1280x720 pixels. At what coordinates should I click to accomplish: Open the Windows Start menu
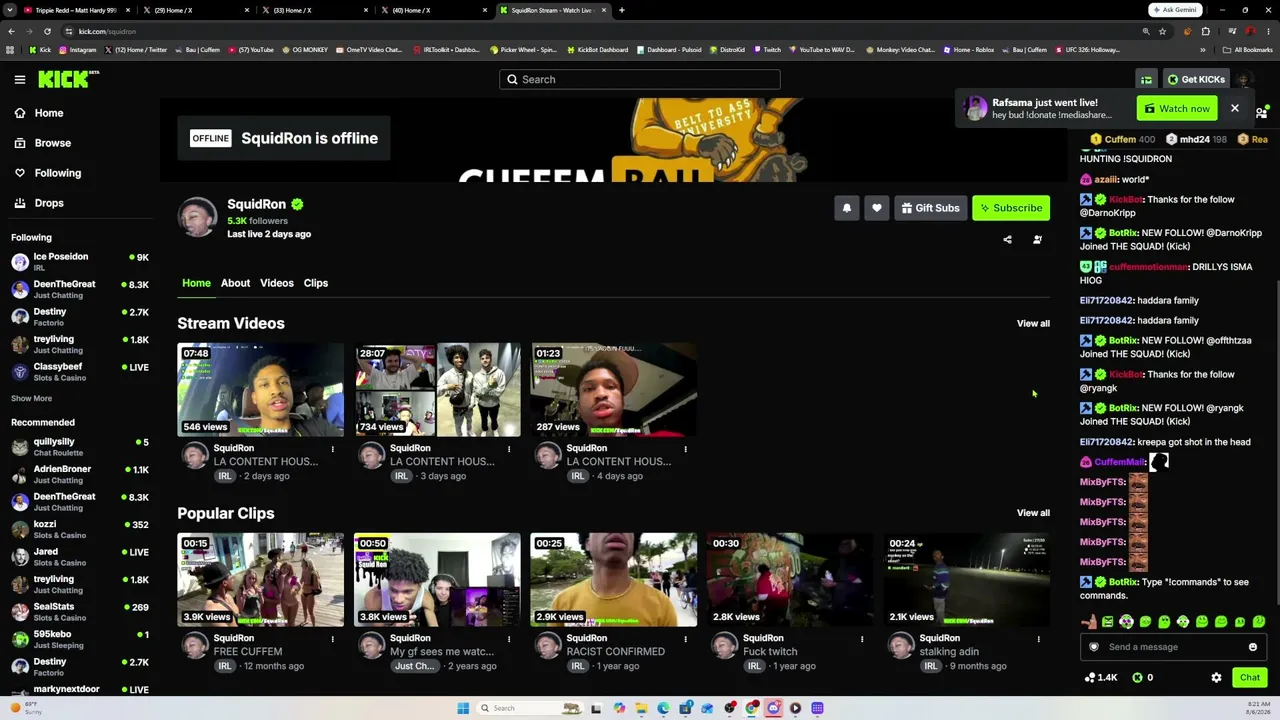point(463,708)
